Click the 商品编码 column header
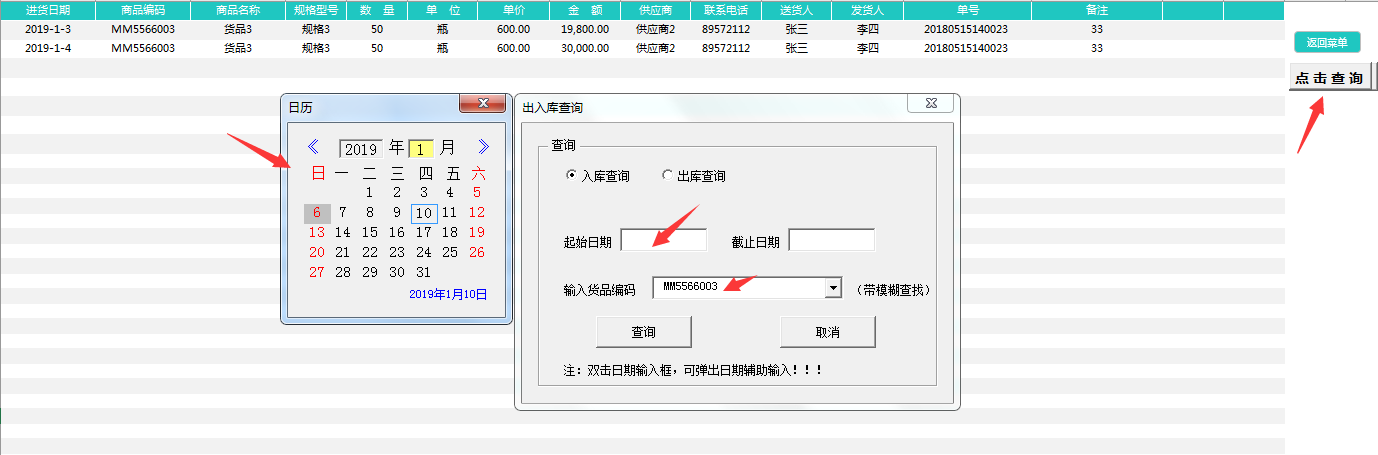 (143, 10)
